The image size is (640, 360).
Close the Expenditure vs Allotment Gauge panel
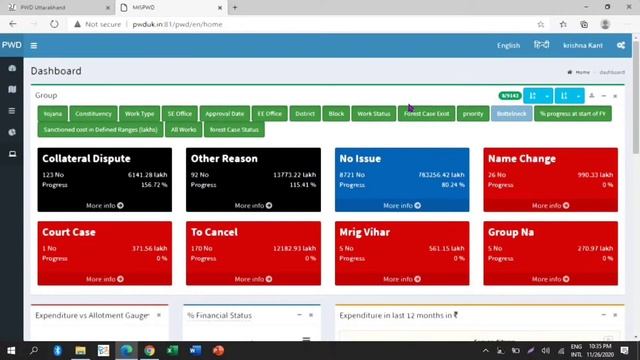click(159, 315)
